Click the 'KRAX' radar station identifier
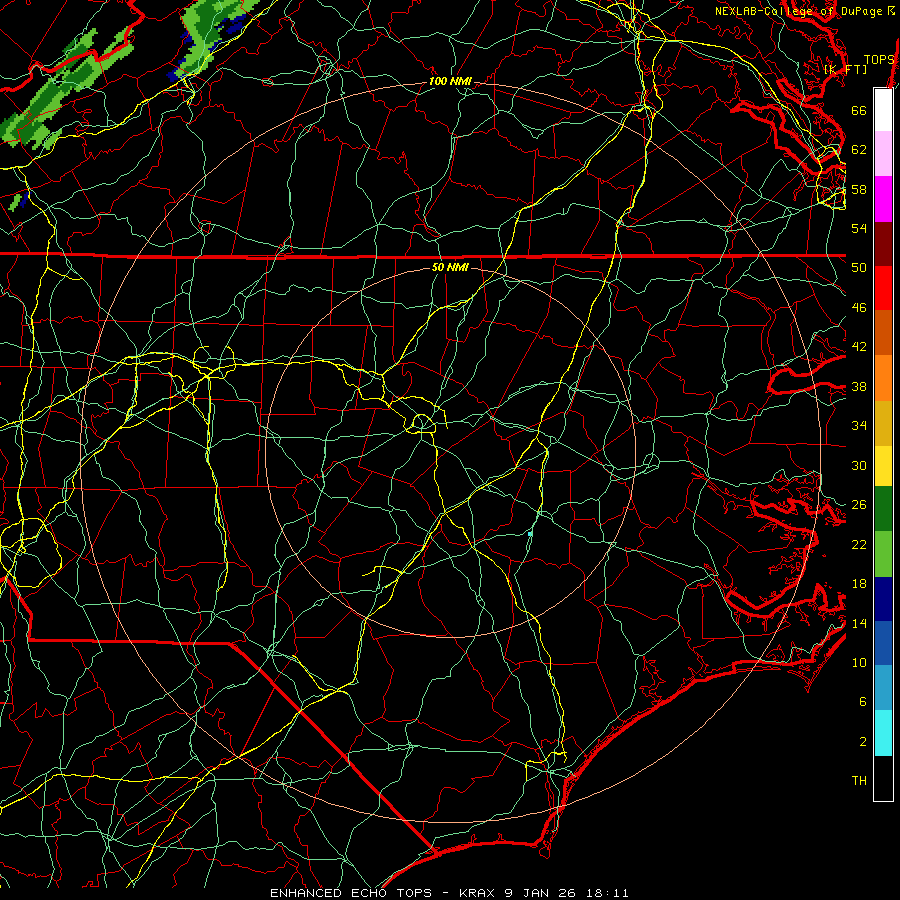 coord(476,893)
